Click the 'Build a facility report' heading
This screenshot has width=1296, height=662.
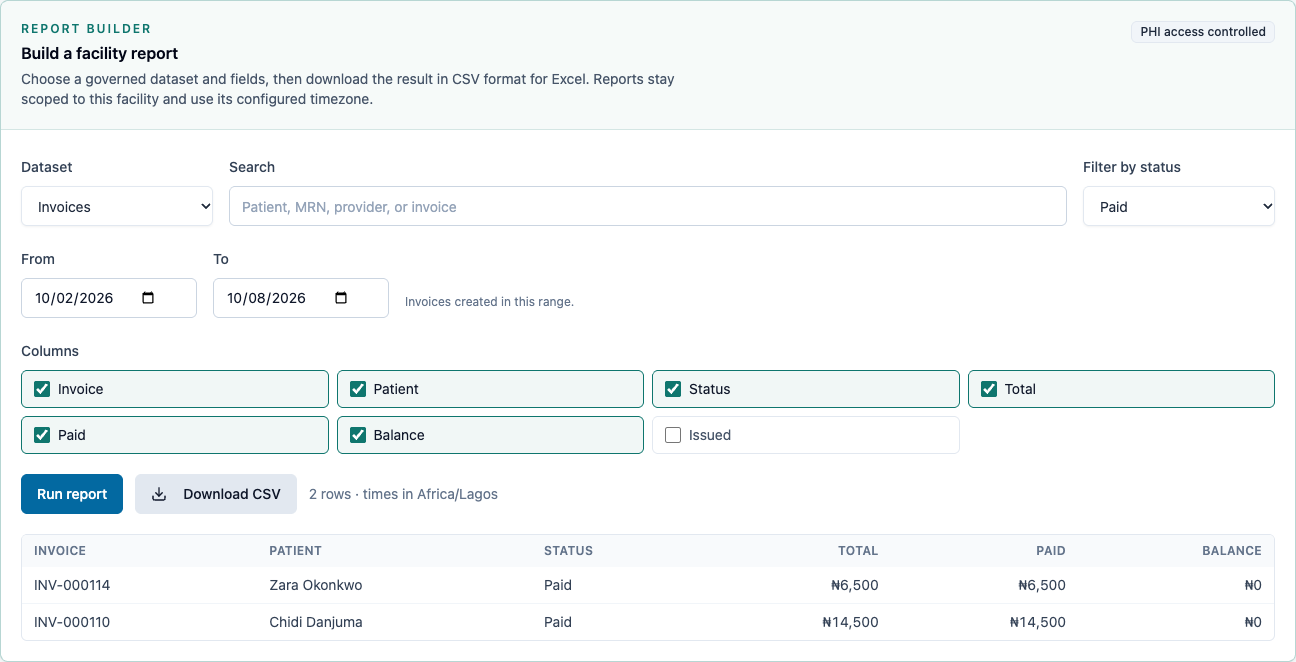[x=100, y=53]
